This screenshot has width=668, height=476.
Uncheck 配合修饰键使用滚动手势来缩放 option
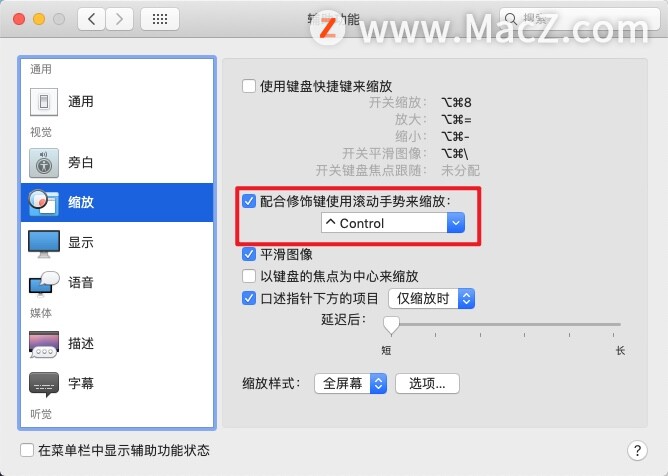(249, 201)
